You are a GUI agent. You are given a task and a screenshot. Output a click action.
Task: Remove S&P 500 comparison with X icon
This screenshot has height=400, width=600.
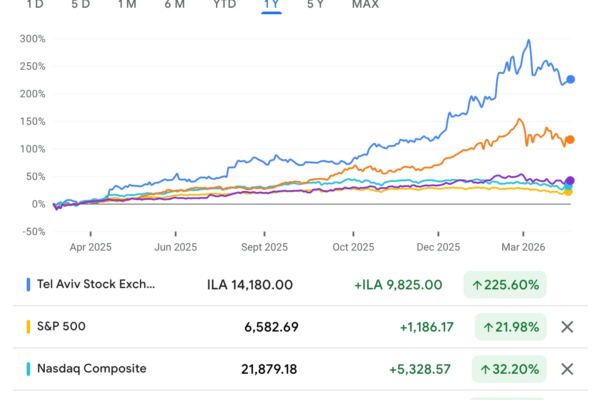click(567, 327)
